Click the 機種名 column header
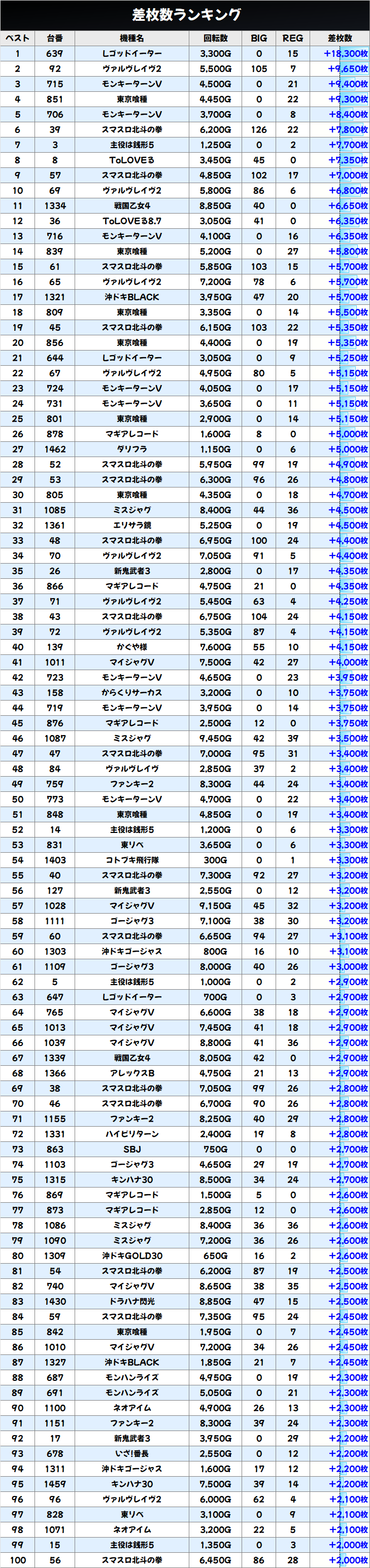The width and height of the screenshot is (370, 1568). tap(131, 39)
